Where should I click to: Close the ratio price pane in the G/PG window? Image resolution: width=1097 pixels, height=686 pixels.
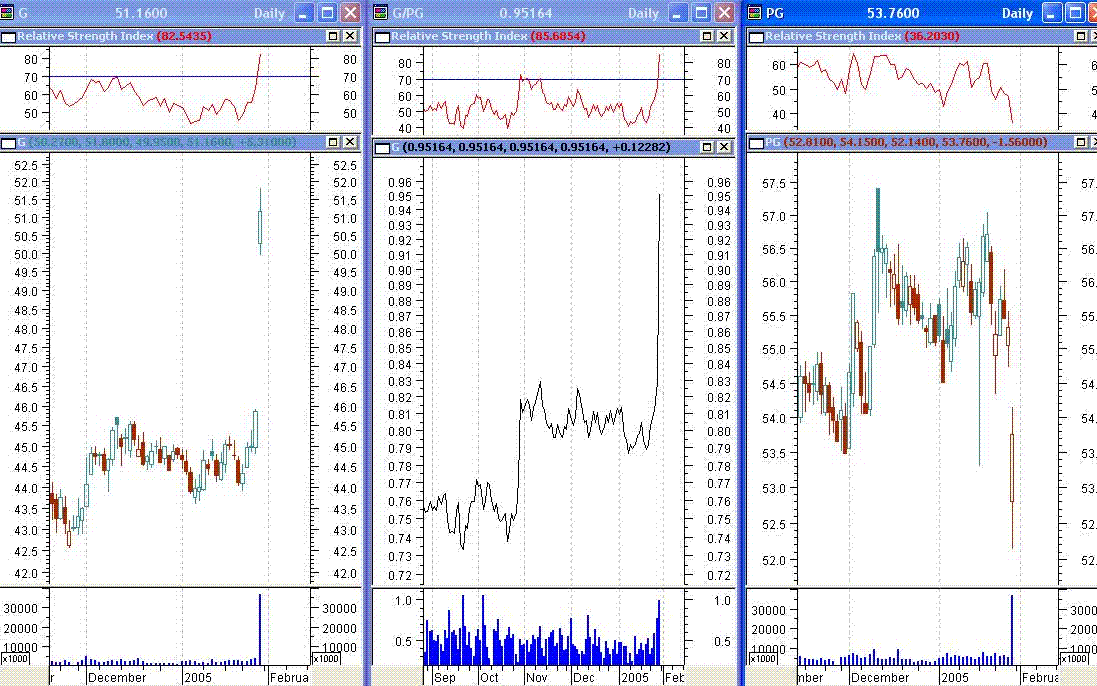click(724, 147)
